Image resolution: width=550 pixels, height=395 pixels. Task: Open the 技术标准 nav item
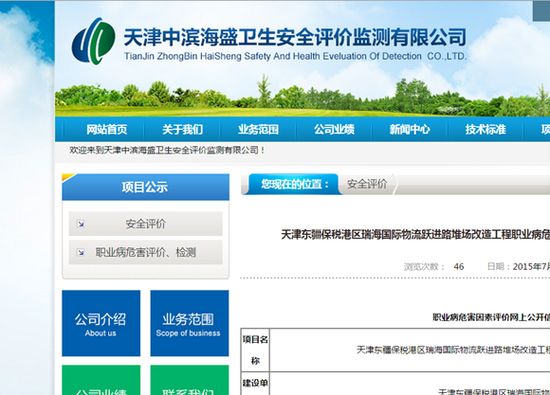485,129
